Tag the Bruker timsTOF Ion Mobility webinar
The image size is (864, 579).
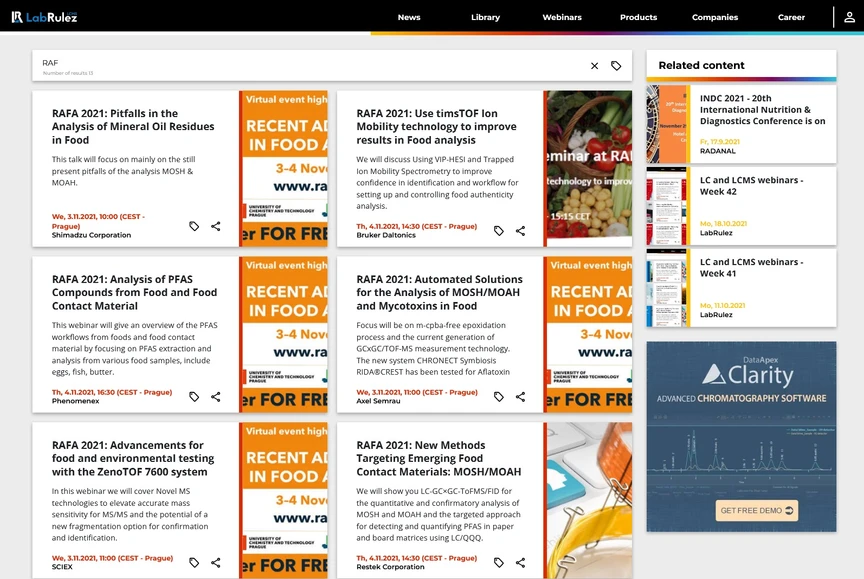click(x=499, y=231)
